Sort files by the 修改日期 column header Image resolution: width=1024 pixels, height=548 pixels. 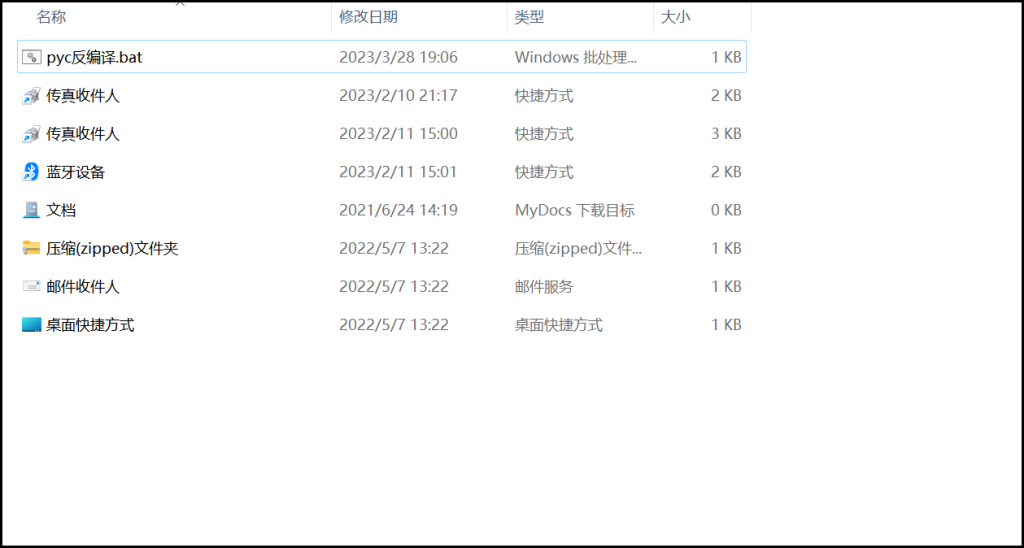[368, 17]
